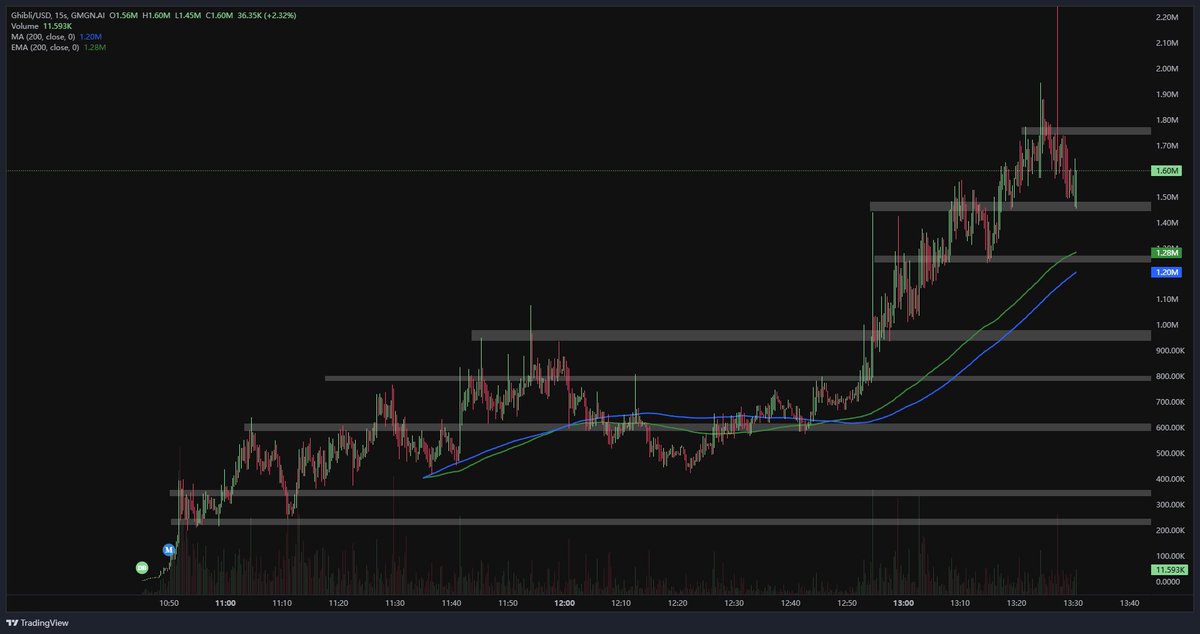Click the green 1.28M EMA price tag on axis

(1167, 254)
